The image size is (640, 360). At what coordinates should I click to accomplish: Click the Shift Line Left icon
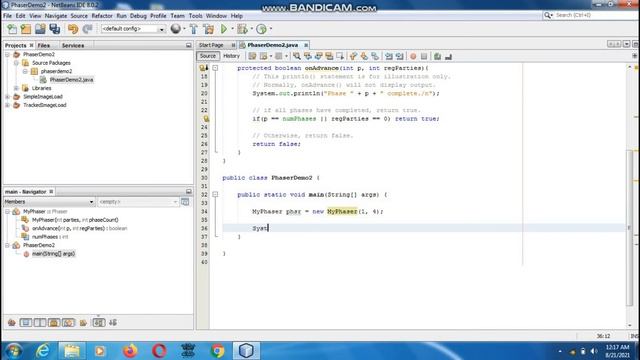tap(389, 56)
